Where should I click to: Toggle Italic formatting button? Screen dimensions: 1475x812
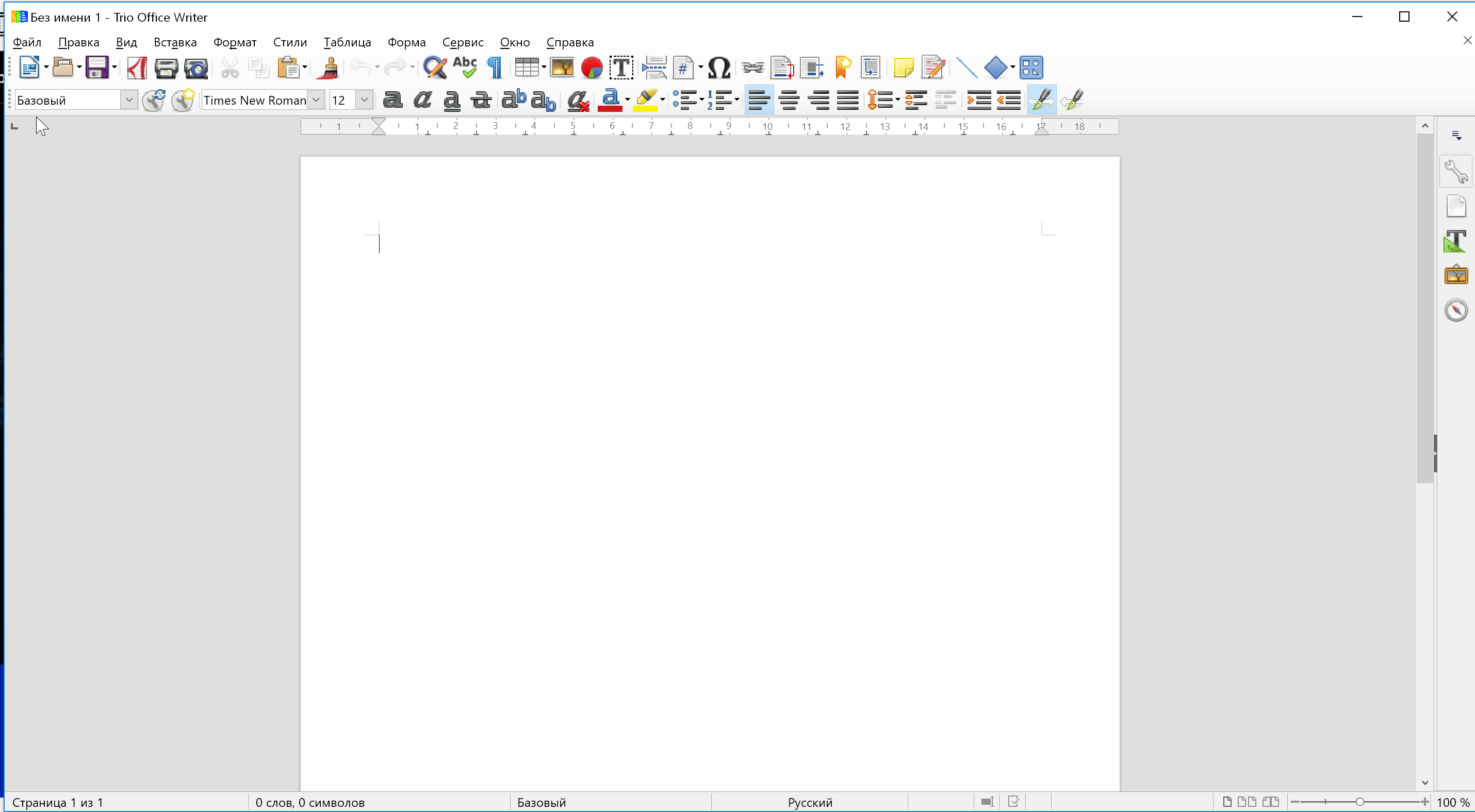click(422, 99)
